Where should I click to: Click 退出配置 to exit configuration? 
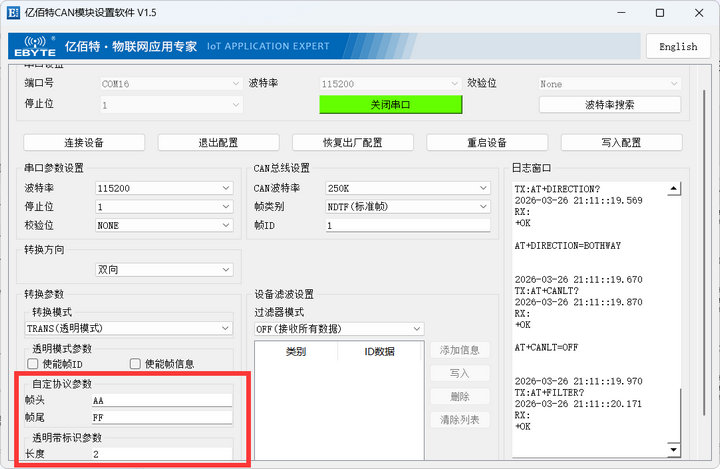click(x=218, y=142)
